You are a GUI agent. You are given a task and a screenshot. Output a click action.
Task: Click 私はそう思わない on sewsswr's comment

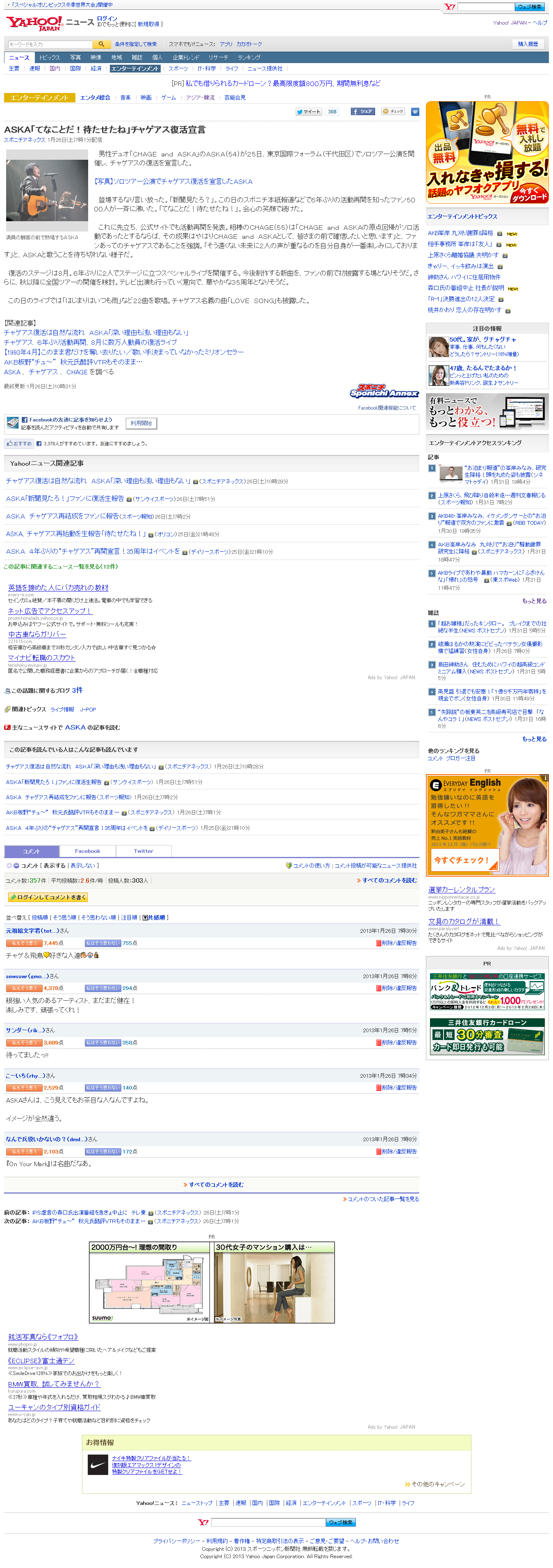tap(102, 988)
